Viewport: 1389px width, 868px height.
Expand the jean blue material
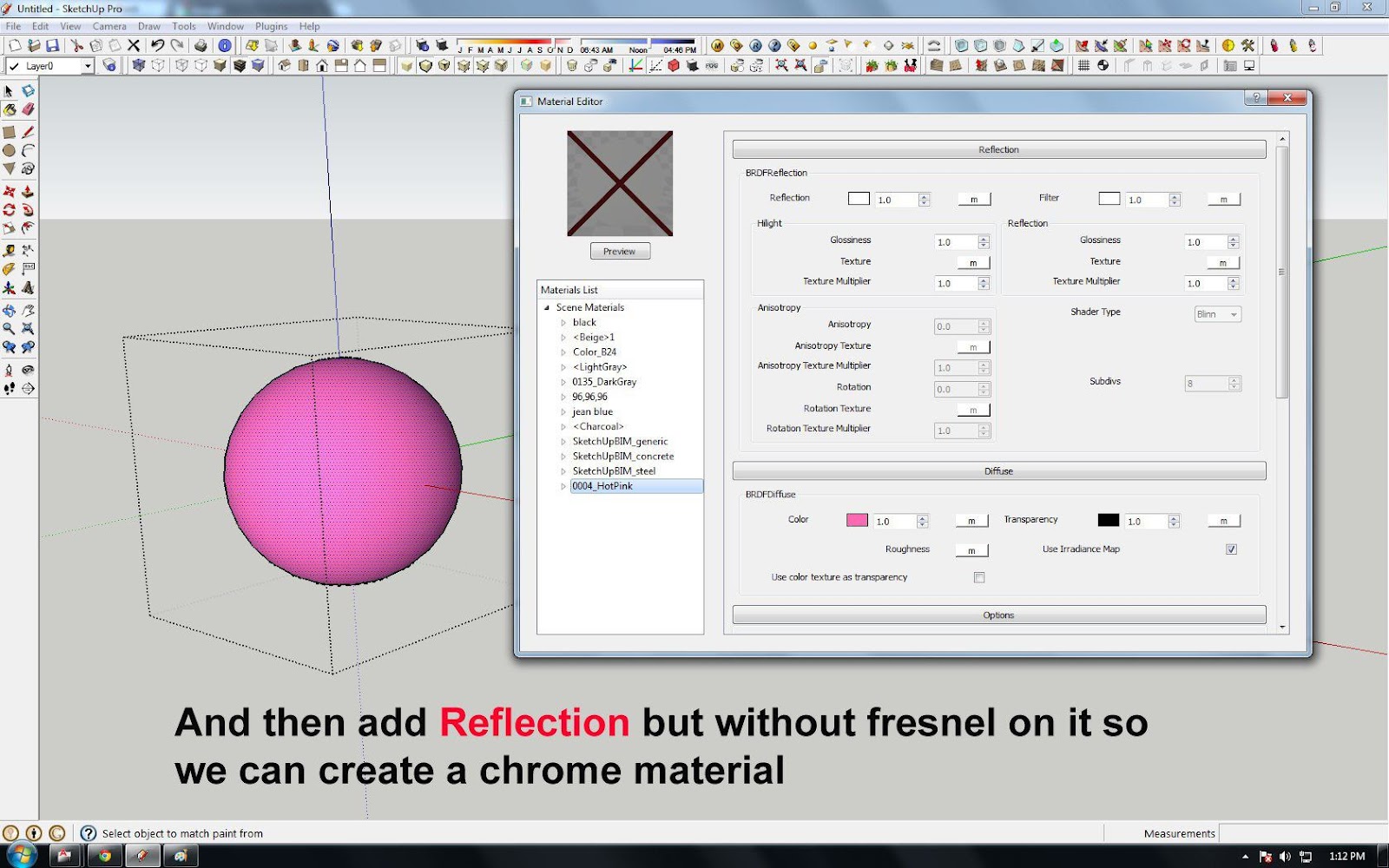(x=563, y=412)
